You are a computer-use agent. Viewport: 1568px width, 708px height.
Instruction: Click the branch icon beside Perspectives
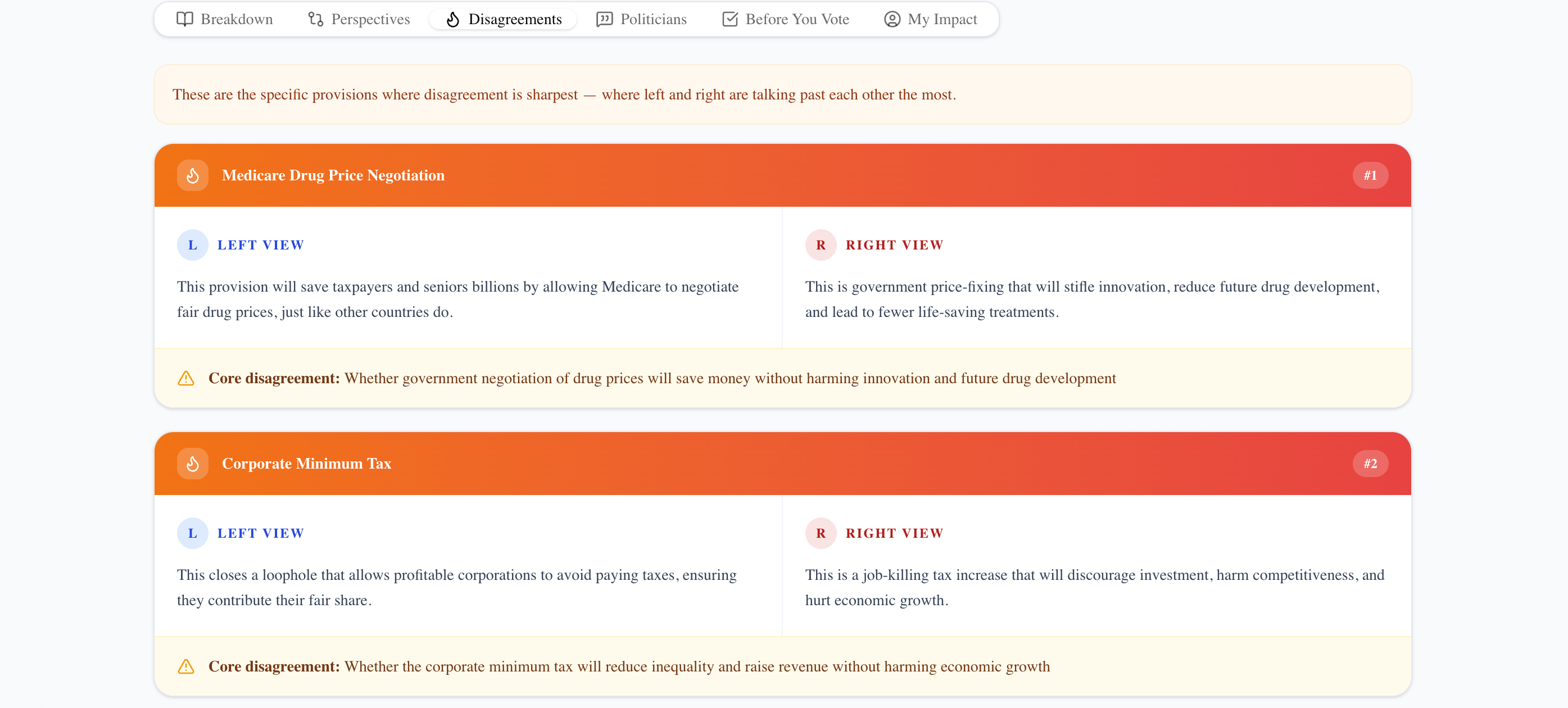(x=315, y=19)
